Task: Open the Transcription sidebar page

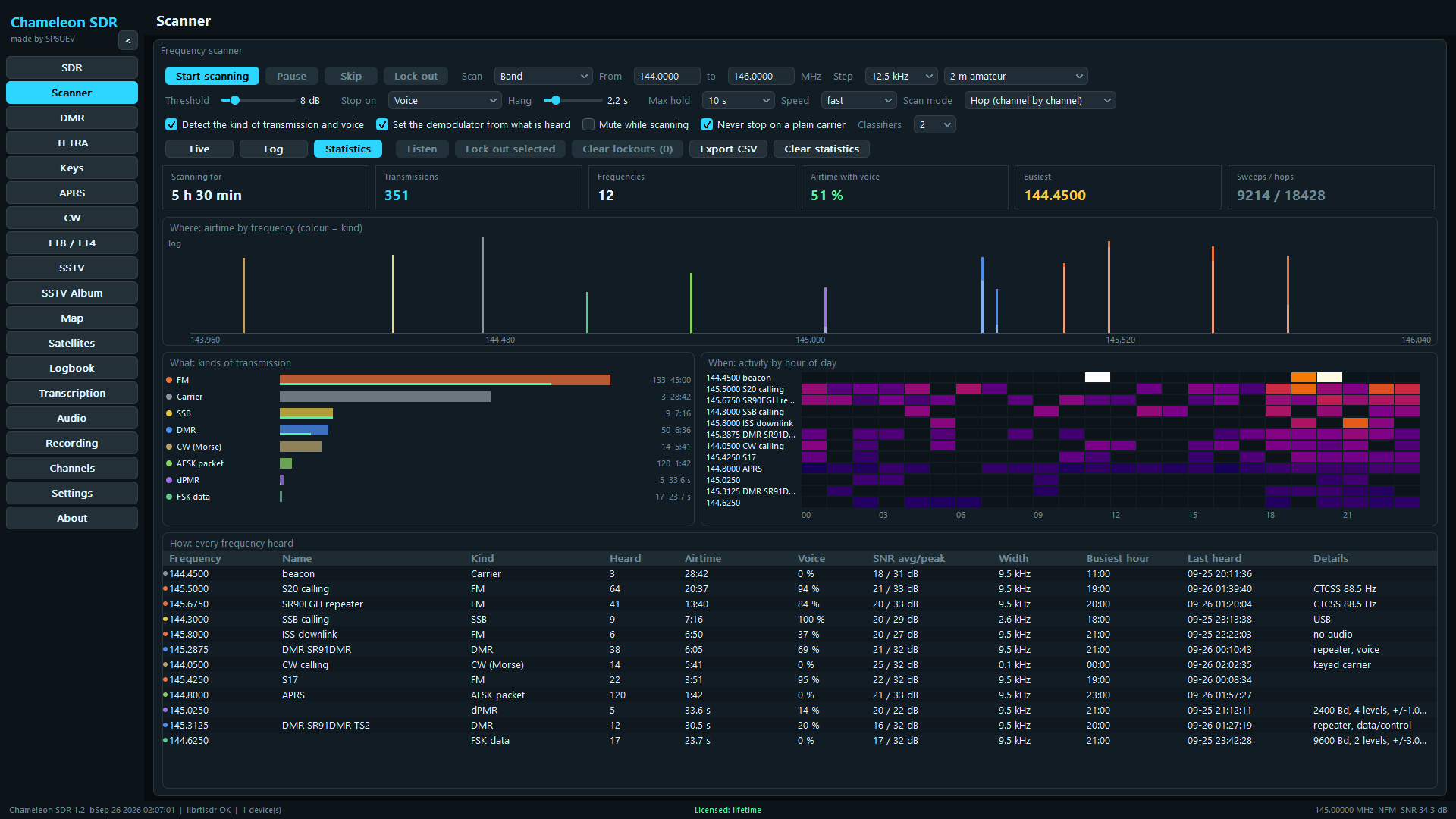Action: click(x=72, y=393)
